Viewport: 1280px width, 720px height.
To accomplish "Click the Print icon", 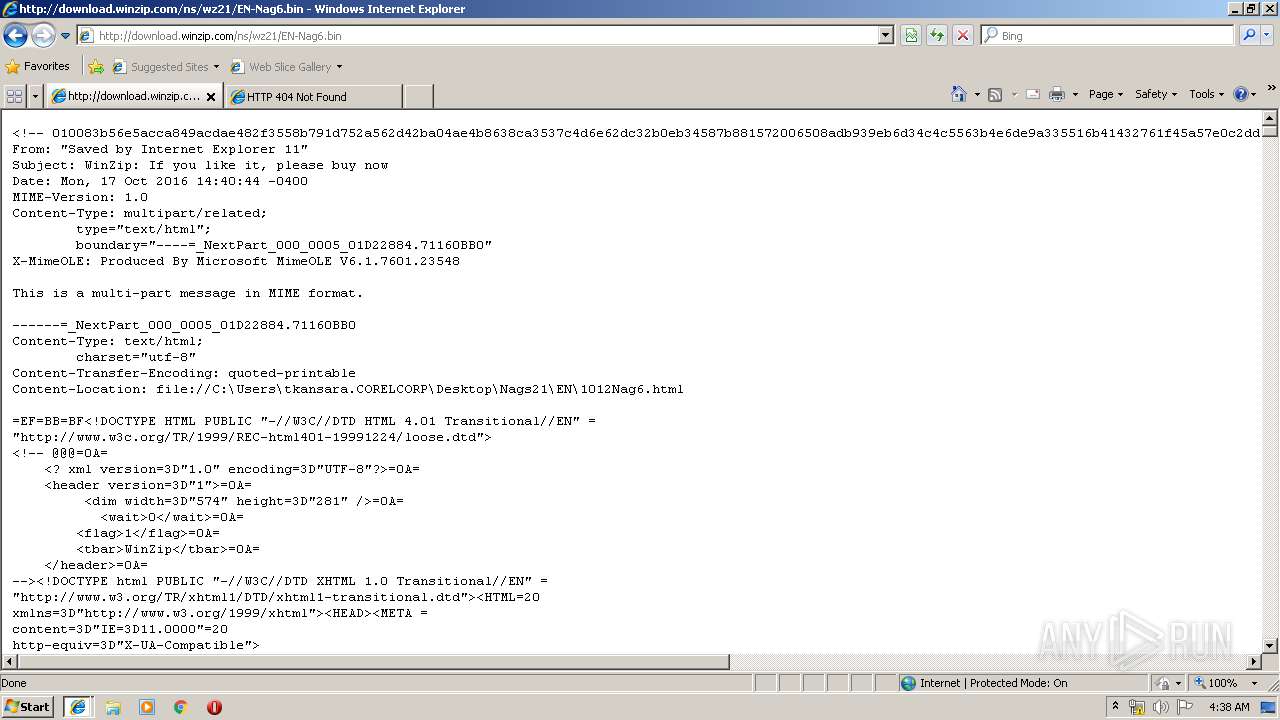I will coord(1057,94).
